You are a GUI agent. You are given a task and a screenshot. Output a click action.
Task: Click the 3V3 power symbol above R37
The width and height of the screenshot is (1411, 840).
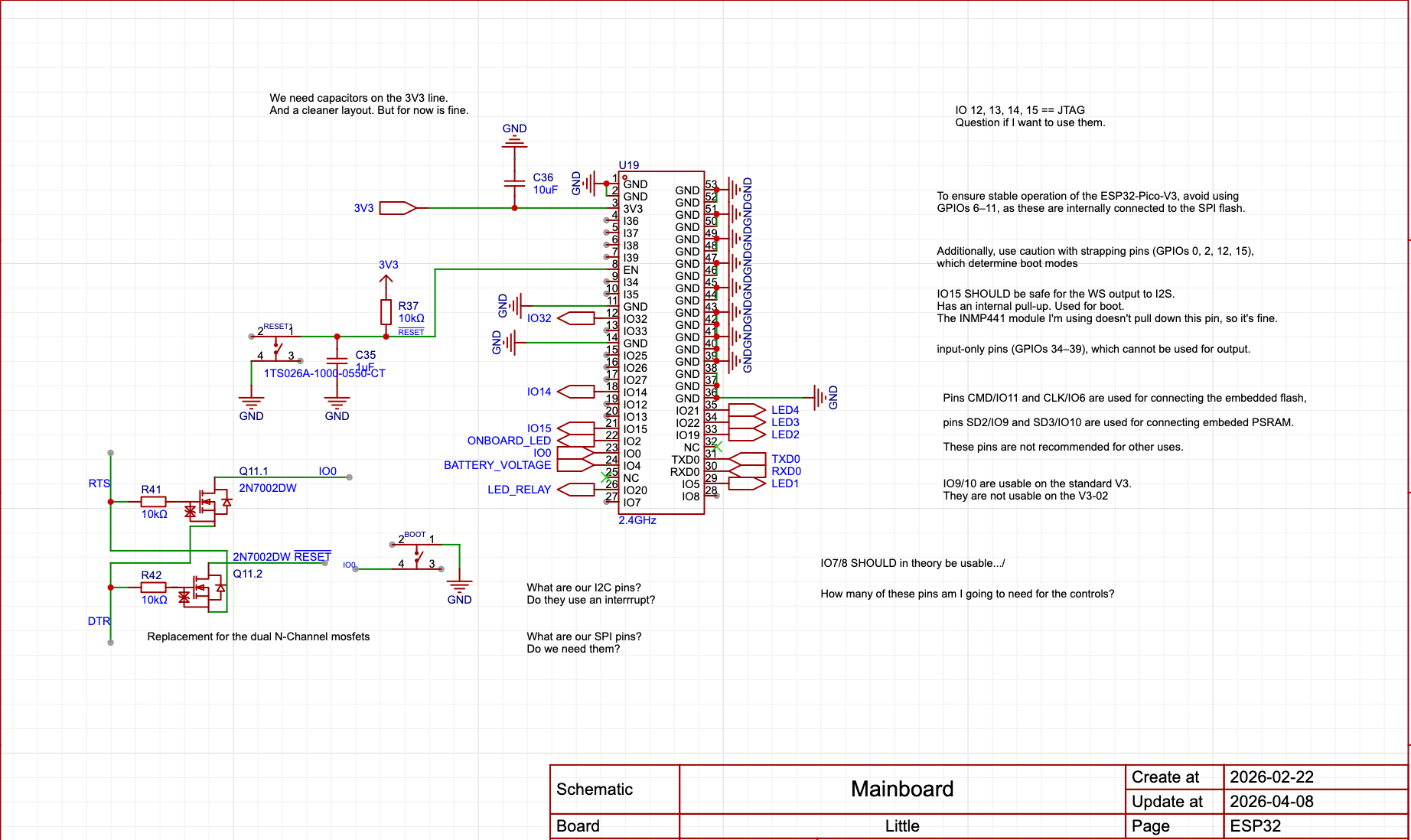pyautogui.click(x=387, y=274)
